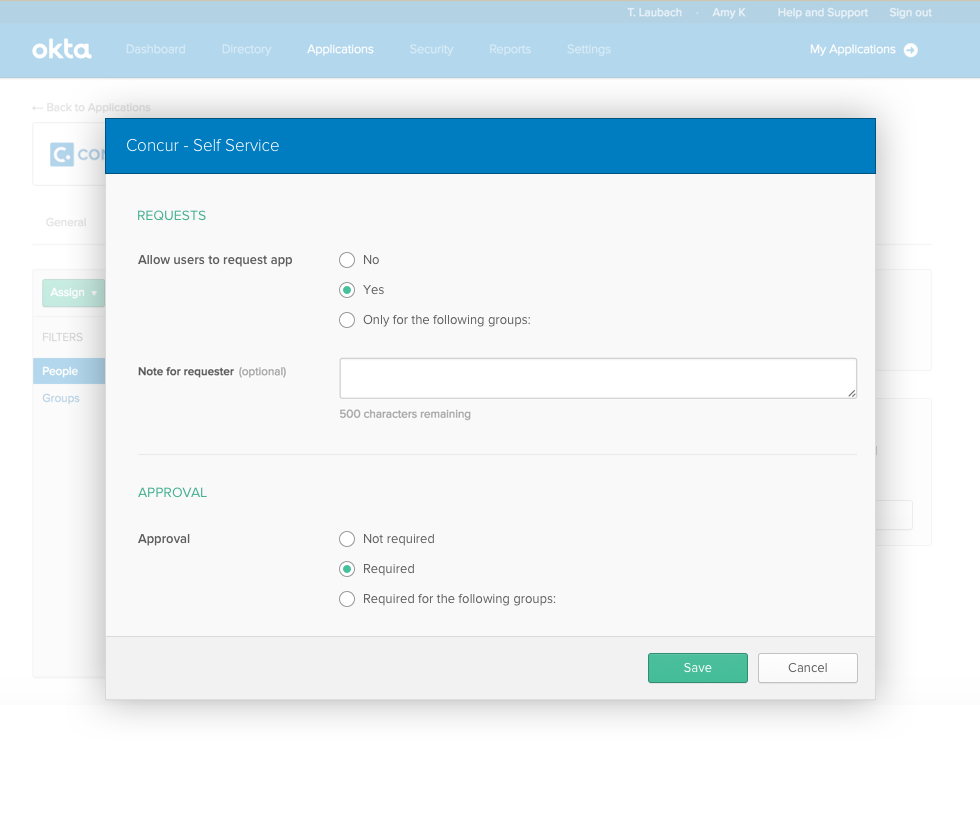Sign out of Okta
Viewport: 980px width, 814px height.
click(909, 12)
